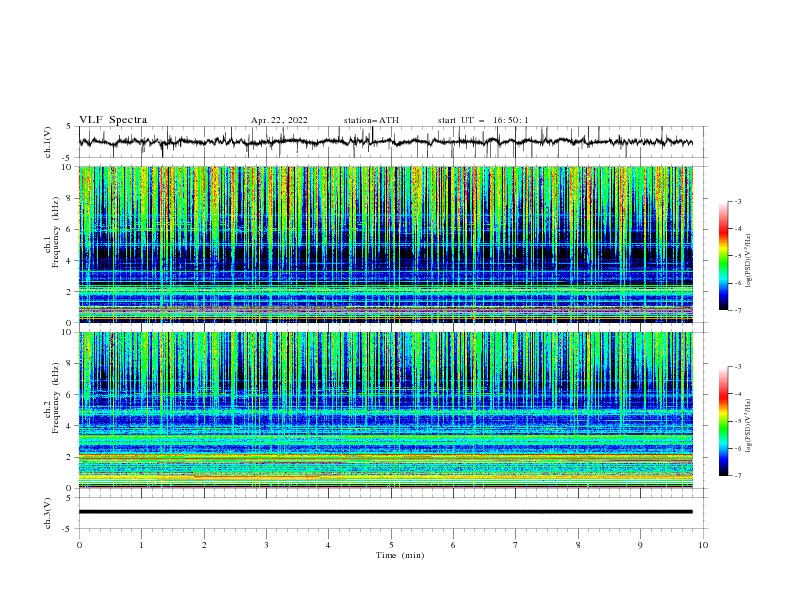This screenshot has height=612, width=792.
Task: Click the "station=ATH" header label
Action: 371,120
